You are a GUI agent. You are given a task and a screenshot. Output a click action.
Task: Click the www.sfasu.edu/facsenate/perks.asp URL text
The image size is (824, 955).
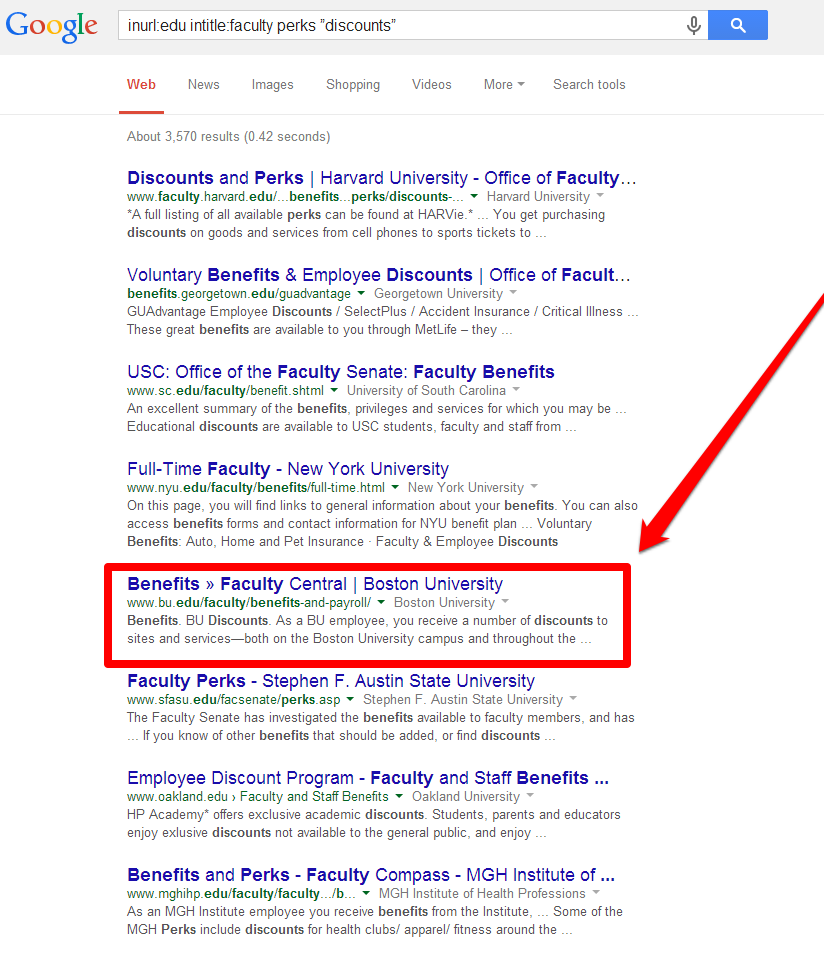[x=234, y=699]
